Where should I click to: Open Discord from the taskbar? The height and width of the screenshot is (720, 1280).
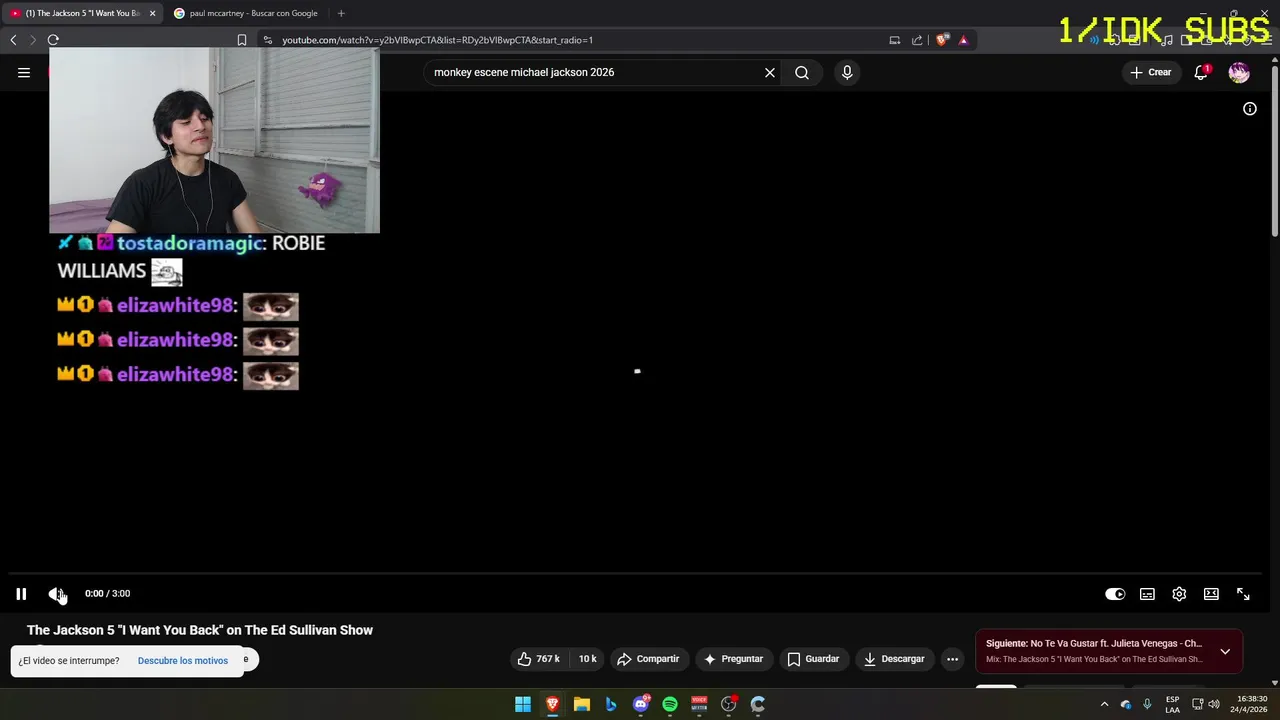641,704
